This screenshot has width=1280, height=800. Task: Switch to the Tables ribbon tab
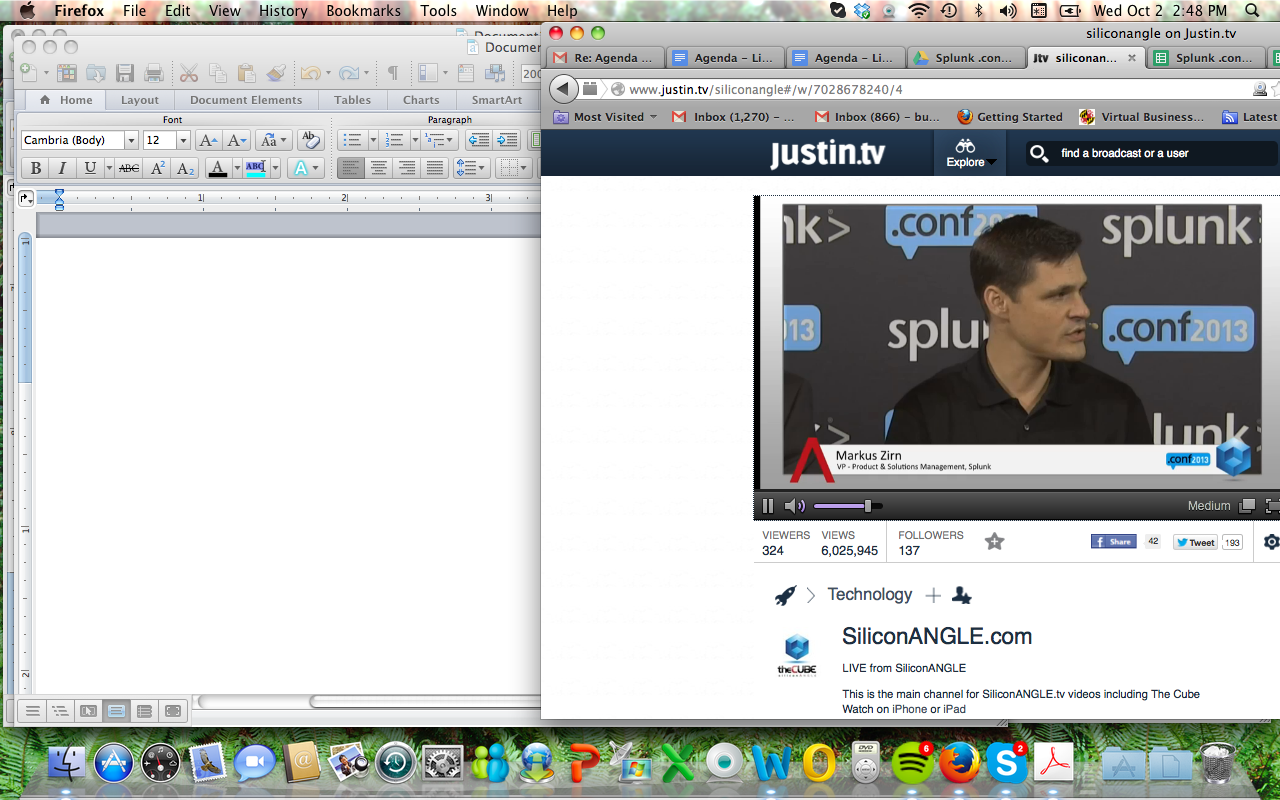point(352,100)
